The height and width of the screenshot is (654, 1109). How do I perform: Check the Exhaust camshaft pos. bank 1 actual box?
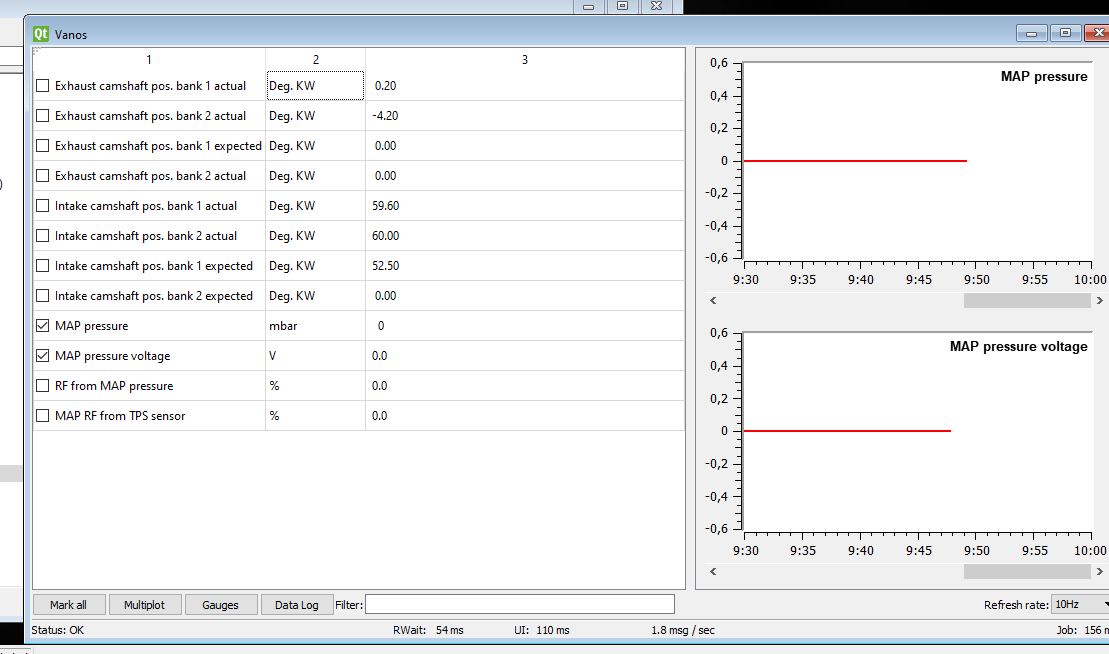pos(42,86)
